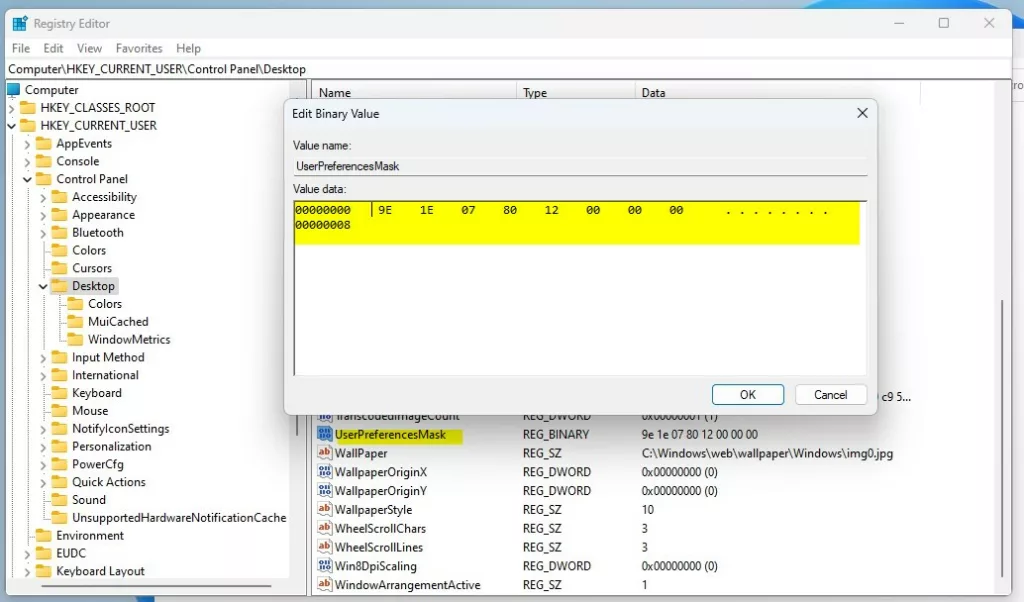Click the HKEY_CURRENT_USER folder icon
The image size is (1024, 602).
click(28, 125)
